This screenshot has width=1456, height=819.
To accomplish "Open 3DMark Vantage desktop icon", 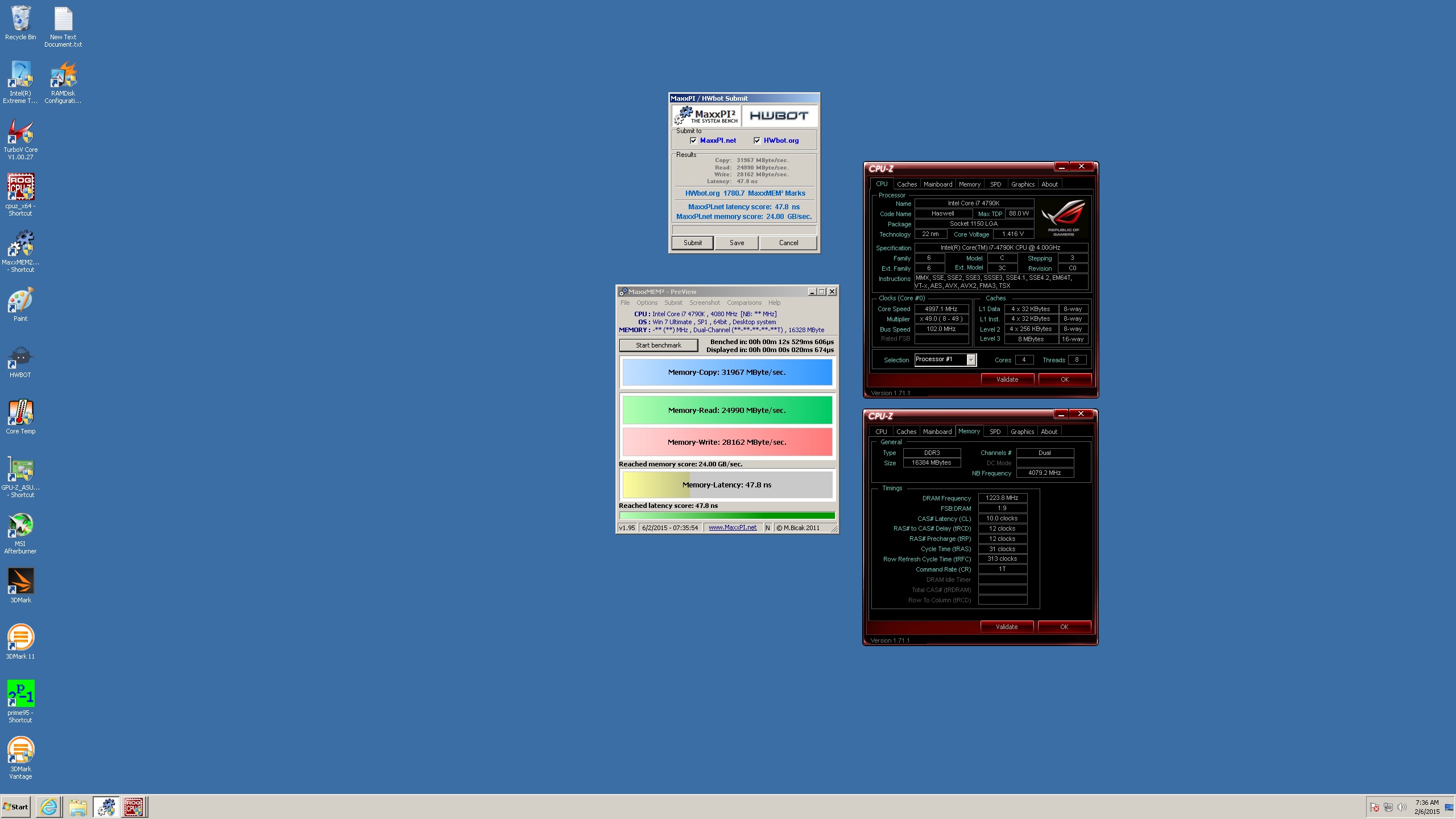I will [x=20, y=758].
